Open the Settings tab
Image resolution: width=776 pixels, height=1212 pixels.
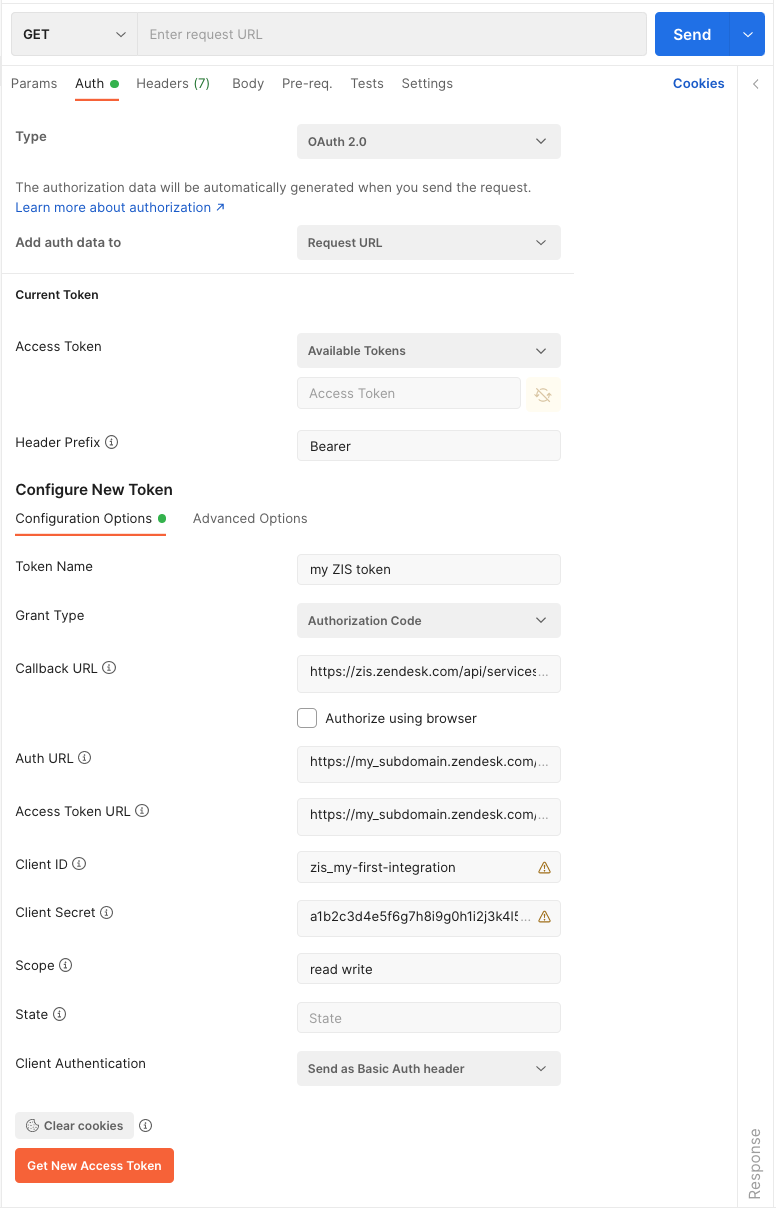point(427,84)
